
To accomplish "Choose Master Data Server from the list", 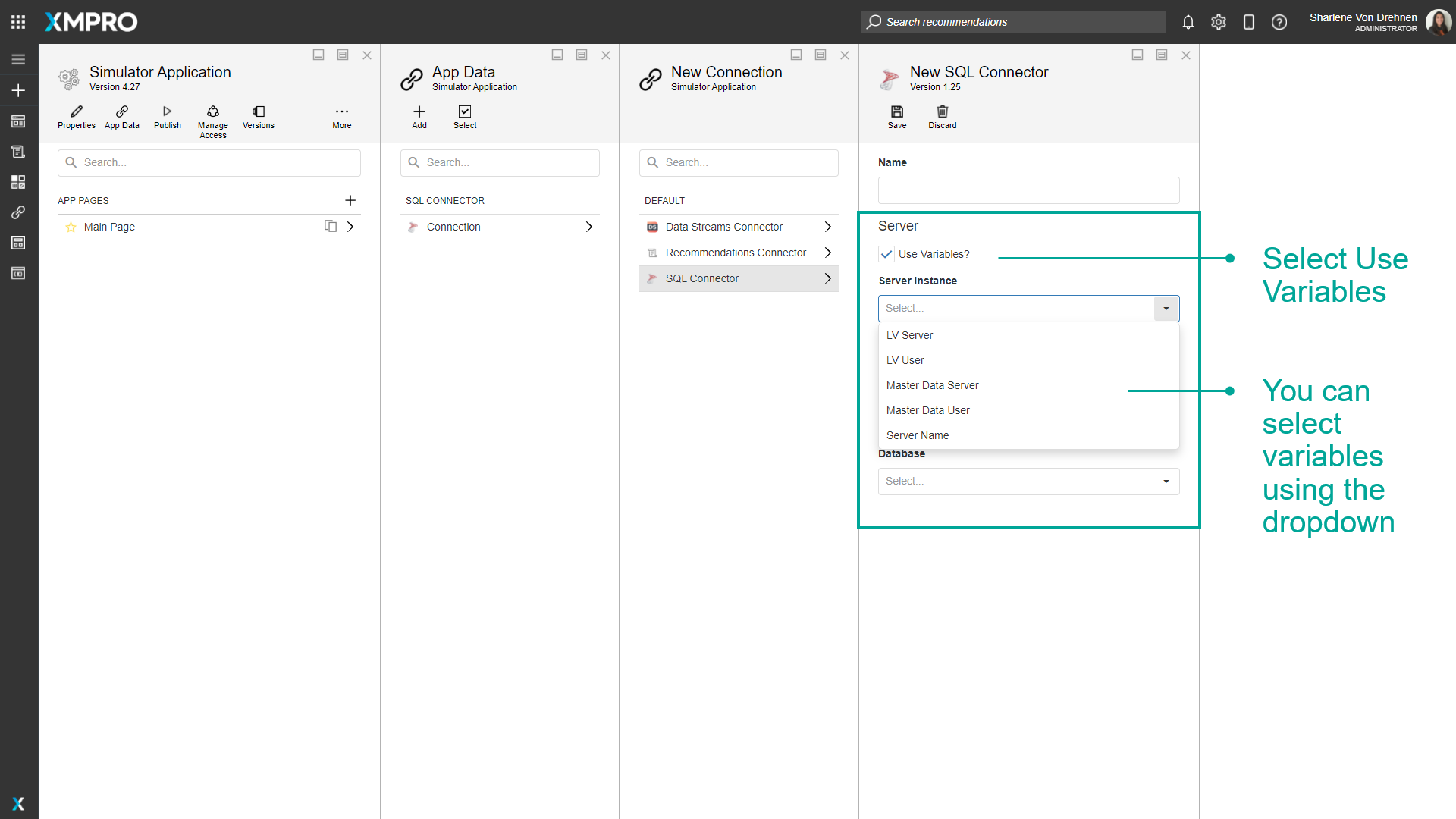I will point(932,385).
